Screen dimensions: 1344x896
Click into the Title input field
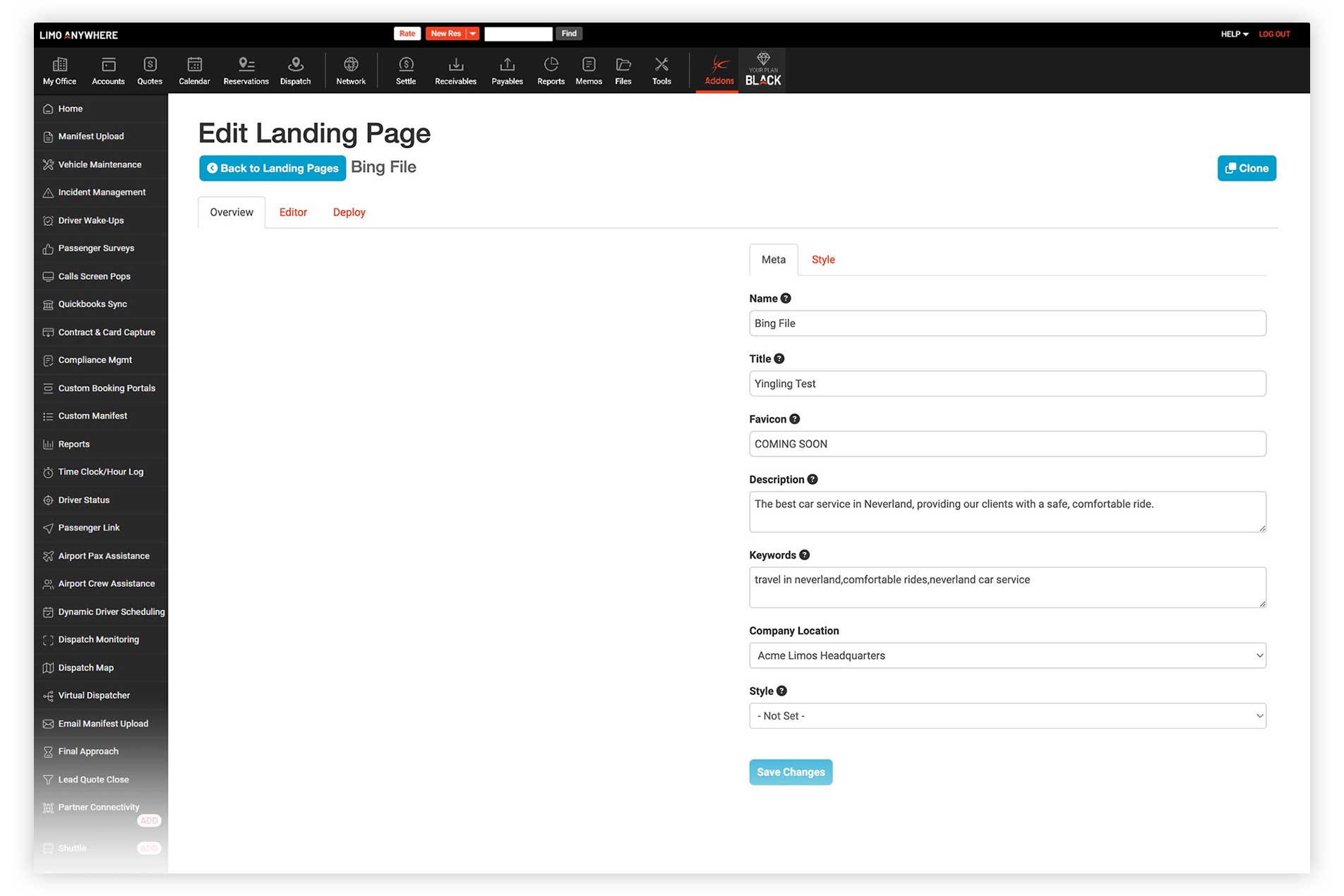pos(1007,384)
